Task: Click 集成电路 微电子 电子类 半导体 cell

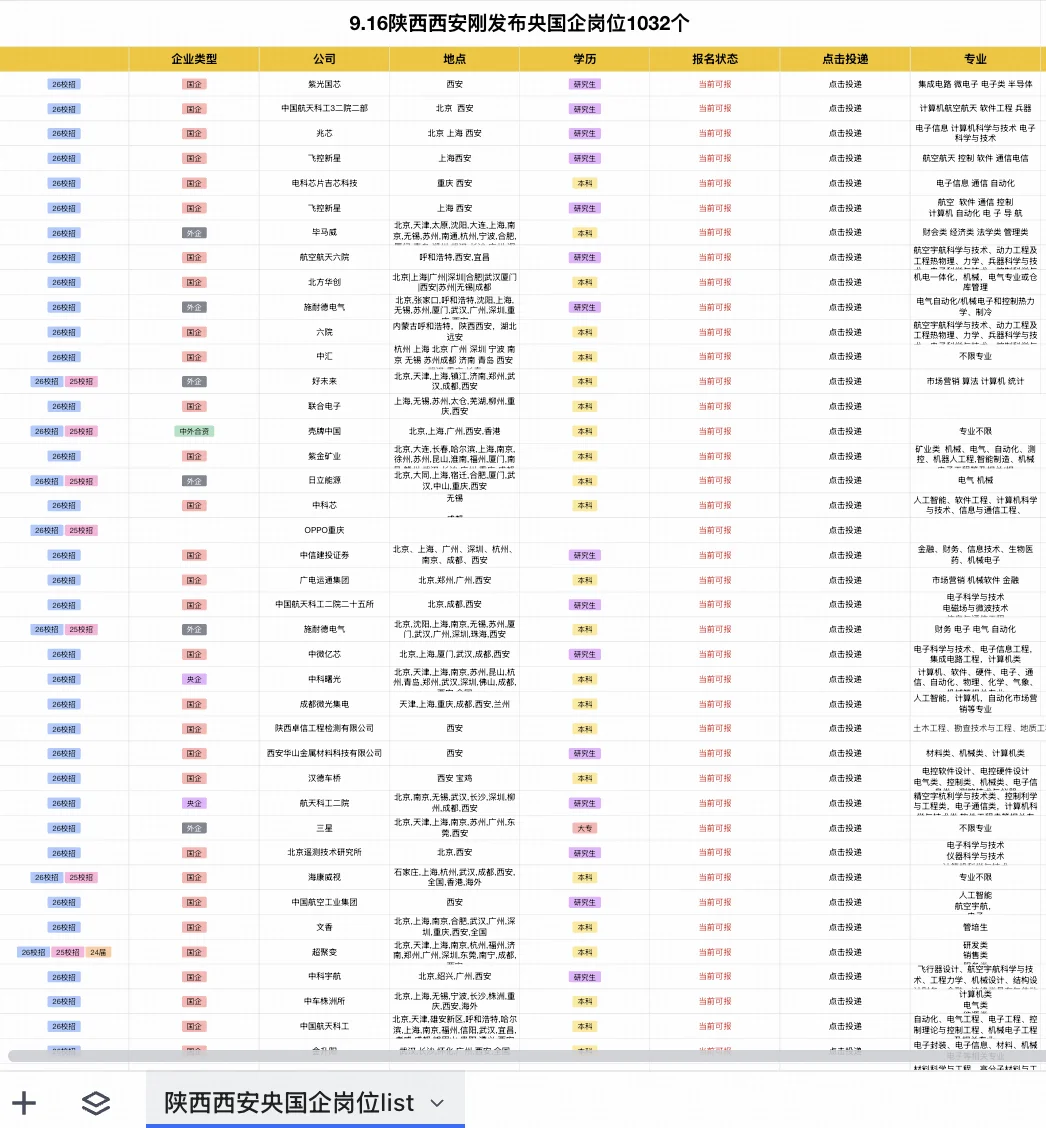Action: 975,84
